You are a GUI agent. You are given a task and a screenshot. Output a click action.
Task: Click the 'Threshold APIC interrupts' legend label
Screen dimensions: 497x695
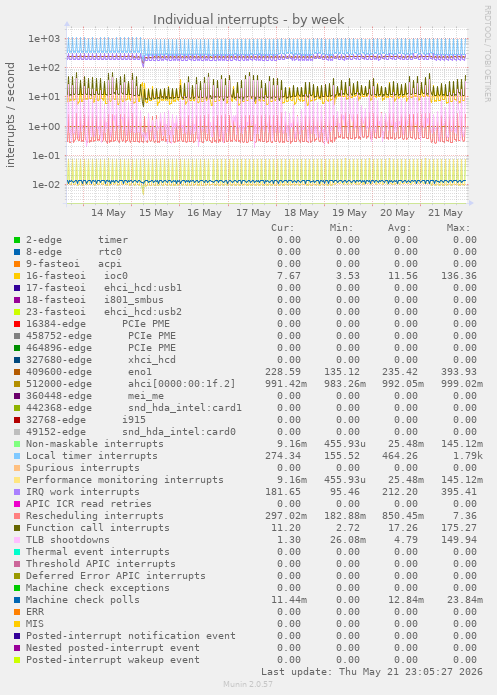[101, 564]
